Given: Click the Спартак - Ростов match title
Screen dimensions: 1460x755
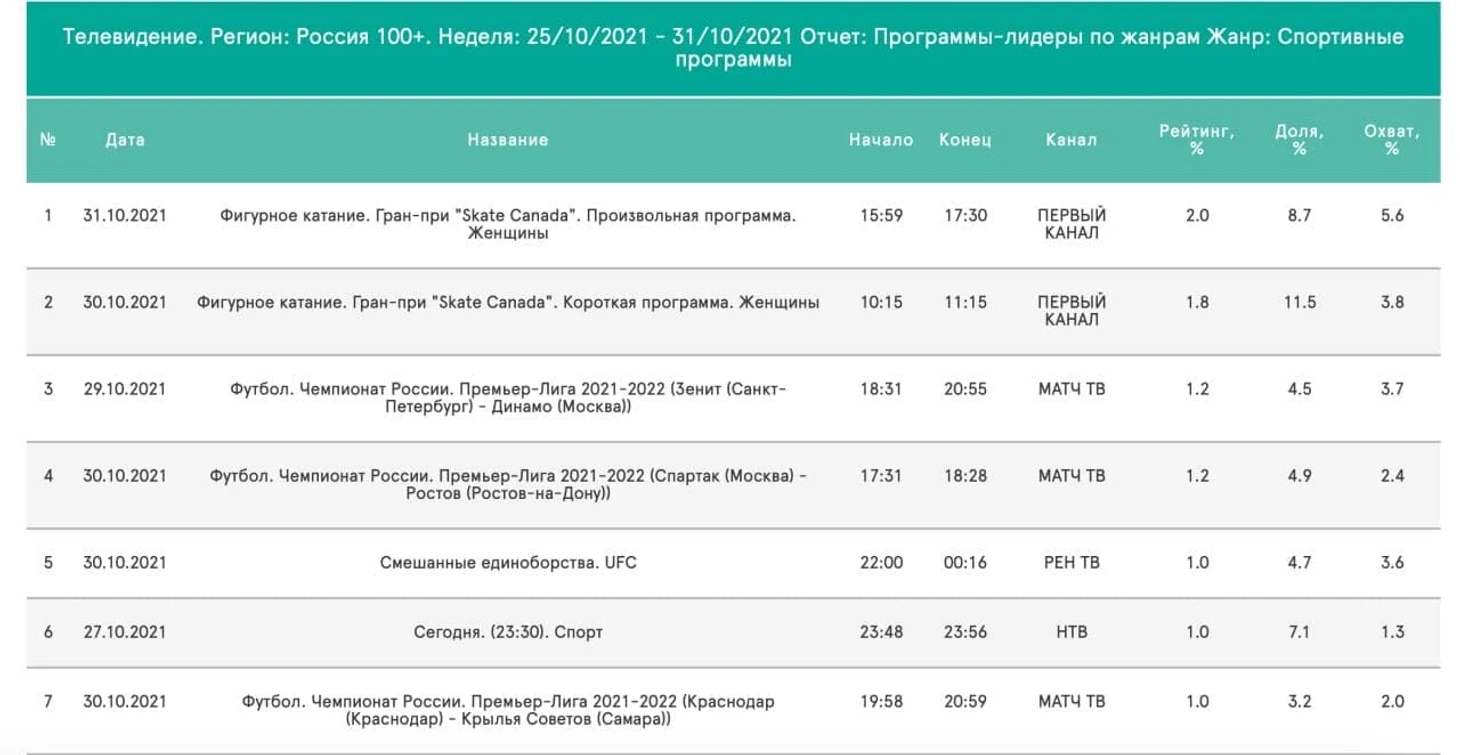Looking at the screenshot, I should (x=508, y=484).
